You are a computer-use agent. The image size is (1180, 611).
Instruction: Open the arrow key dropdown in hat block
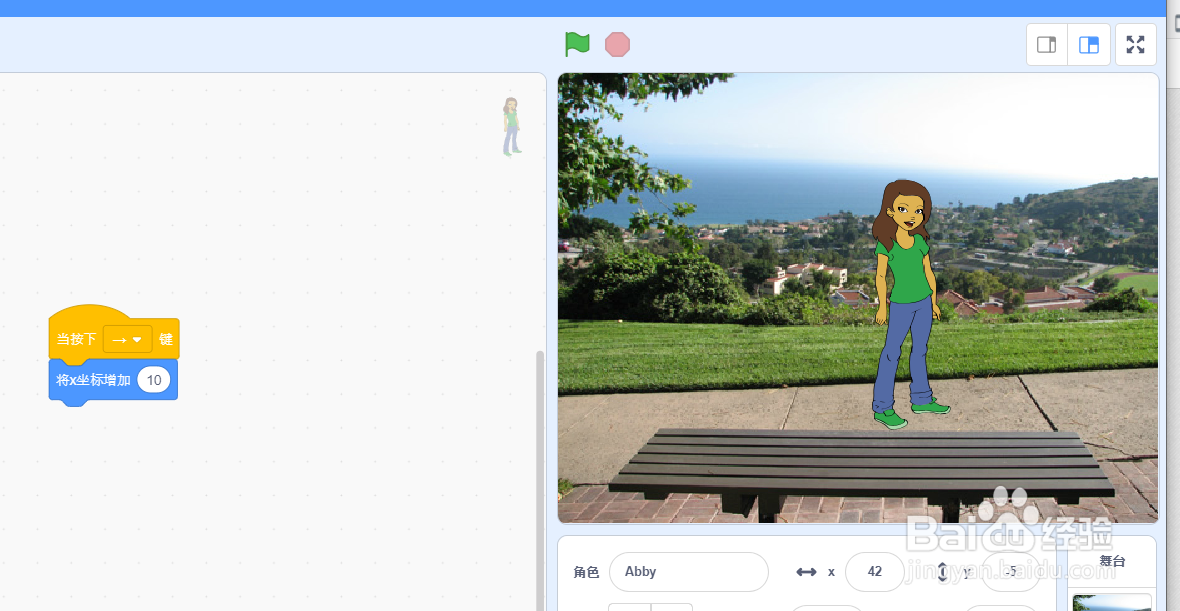pyautogui.click(x=128, y=339)
